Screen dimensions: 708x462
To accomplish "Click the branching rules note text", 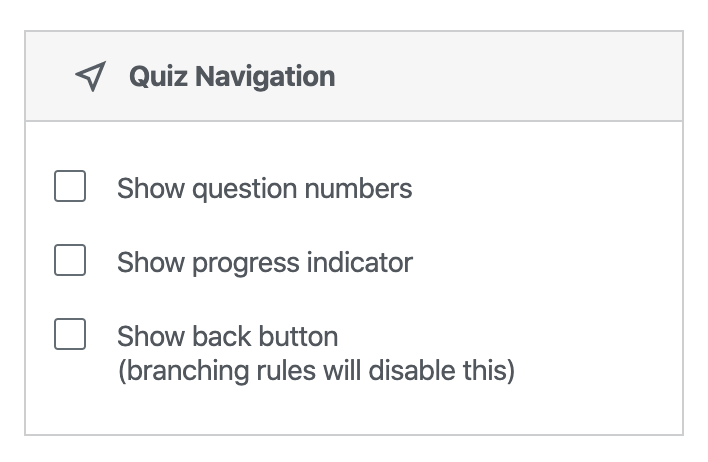I will click(x=316, y=372).
